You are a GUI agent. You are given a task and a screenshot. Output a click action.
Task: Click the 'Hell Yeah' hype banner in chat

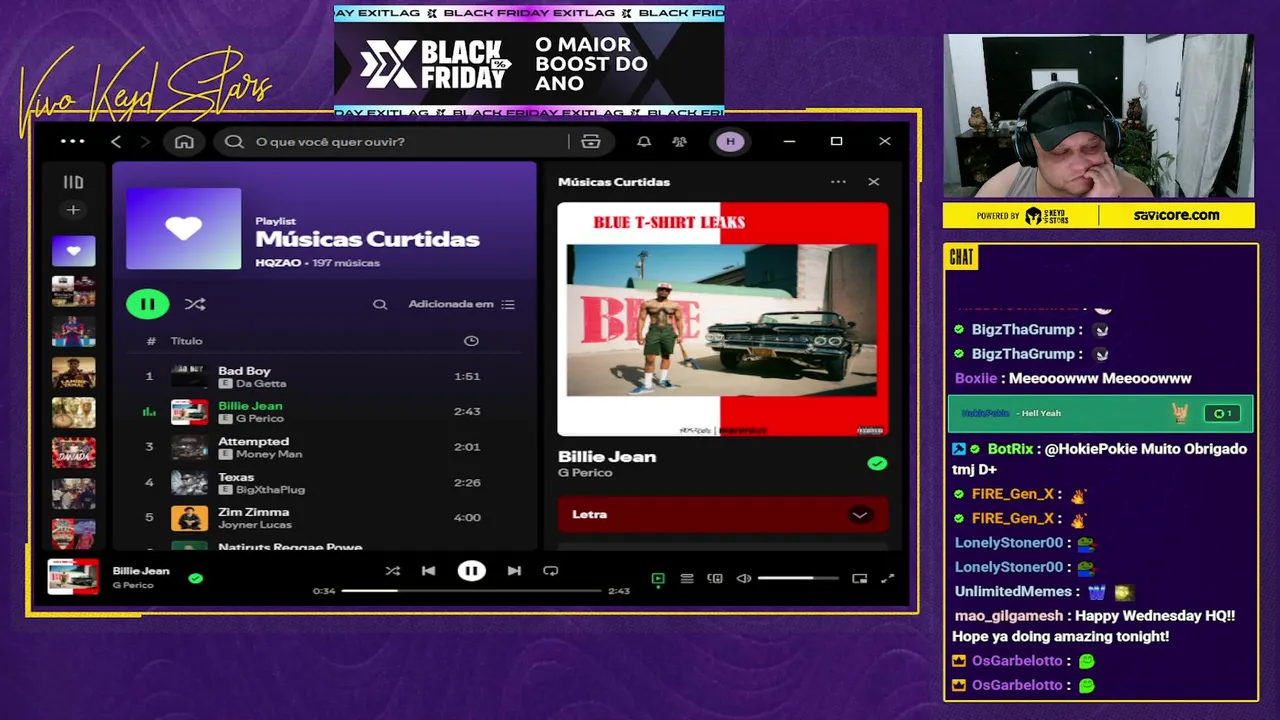[x=1100, y=413]
